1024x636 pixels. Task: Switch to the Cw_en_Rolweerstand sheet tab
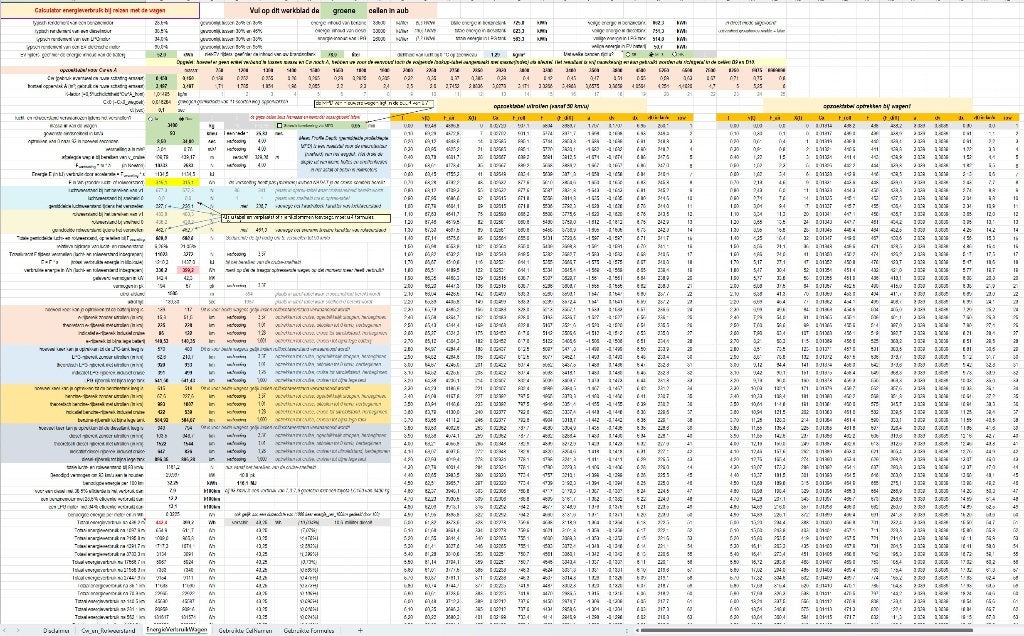coord(108,631)
